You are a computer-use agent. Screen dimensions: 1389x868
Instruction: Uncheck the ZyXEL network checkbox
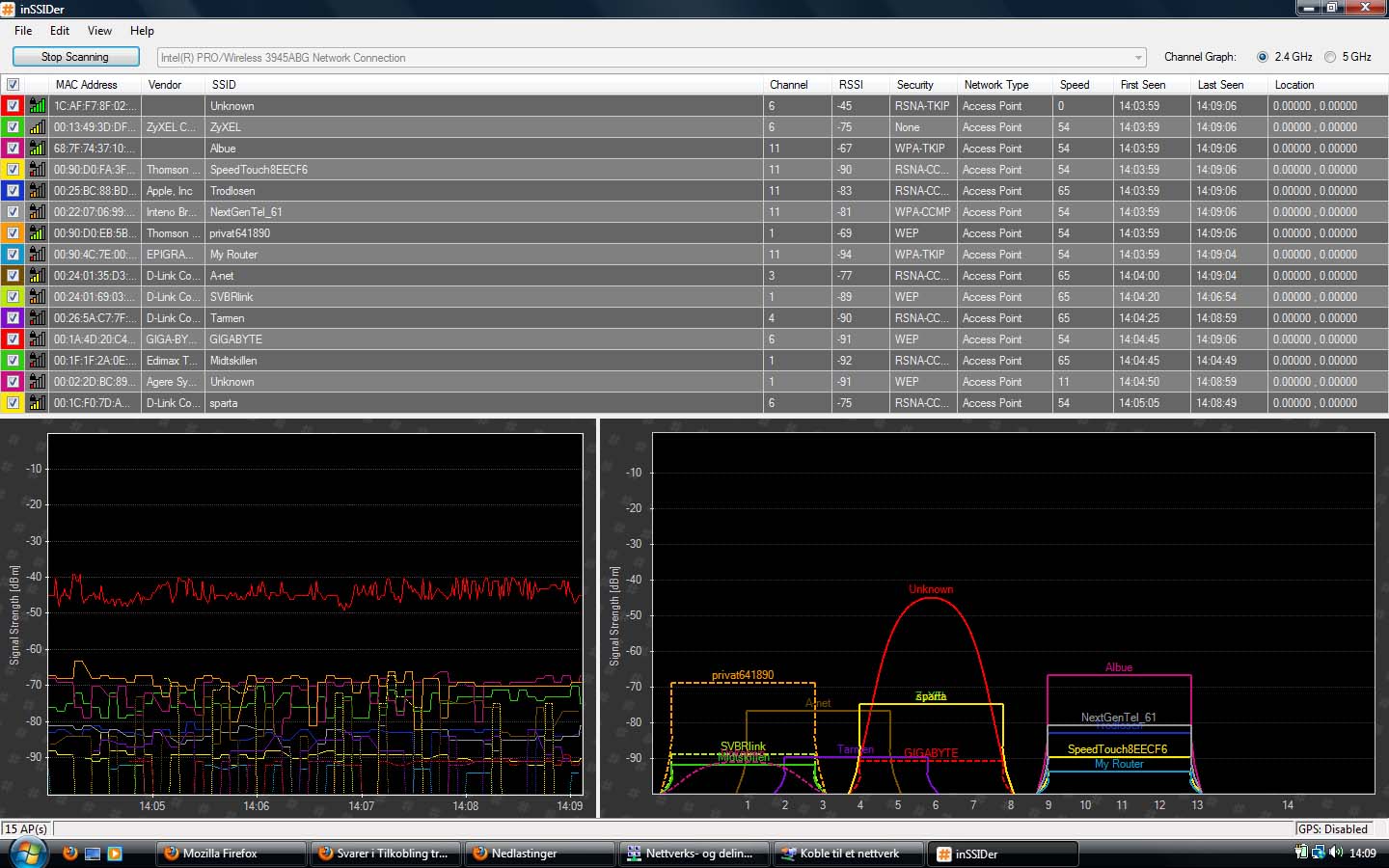point(13,127)
